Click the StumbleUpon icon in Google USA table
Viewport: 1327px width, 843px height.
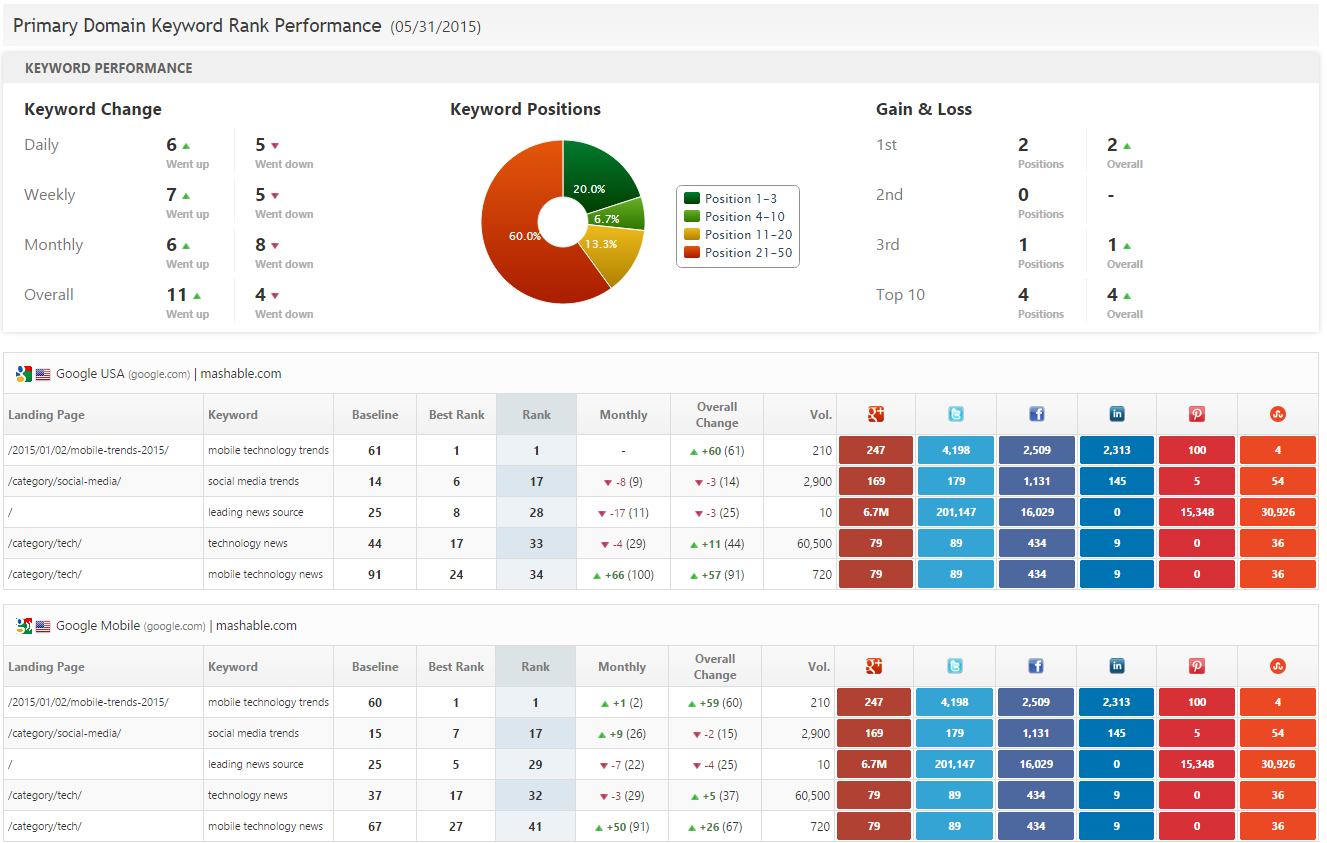(1277, 414)
